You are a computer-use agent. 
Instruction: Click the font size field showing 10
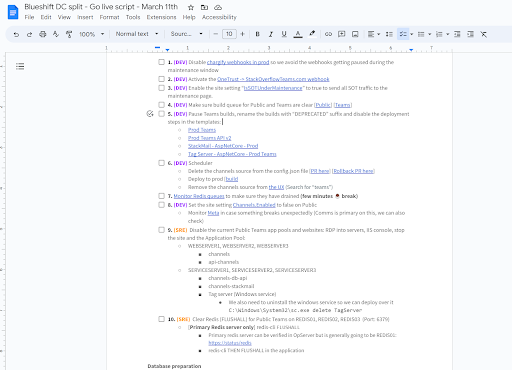click(229, 34)
